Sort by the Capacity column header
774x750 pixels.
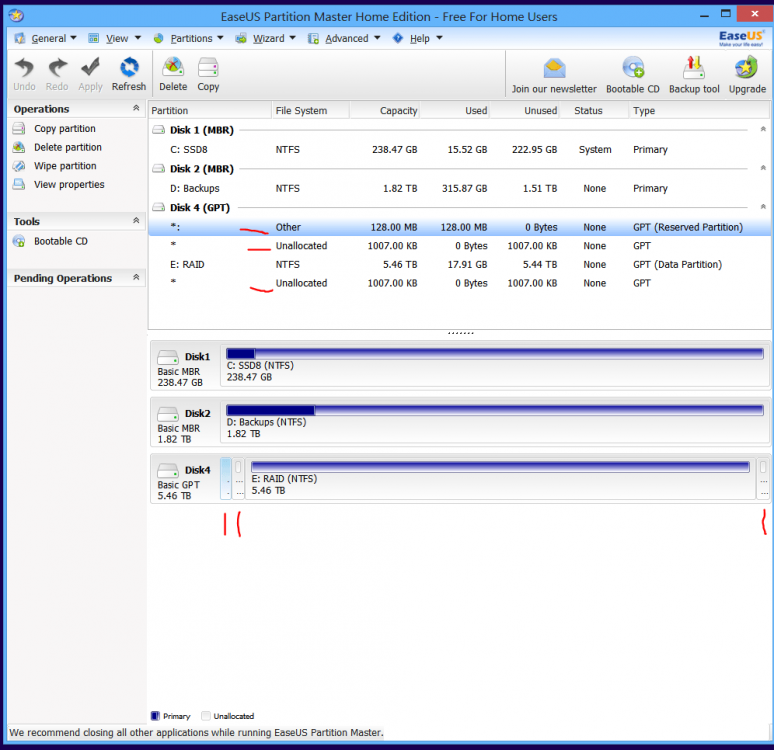pyautogui.click(x=385, y=111)
